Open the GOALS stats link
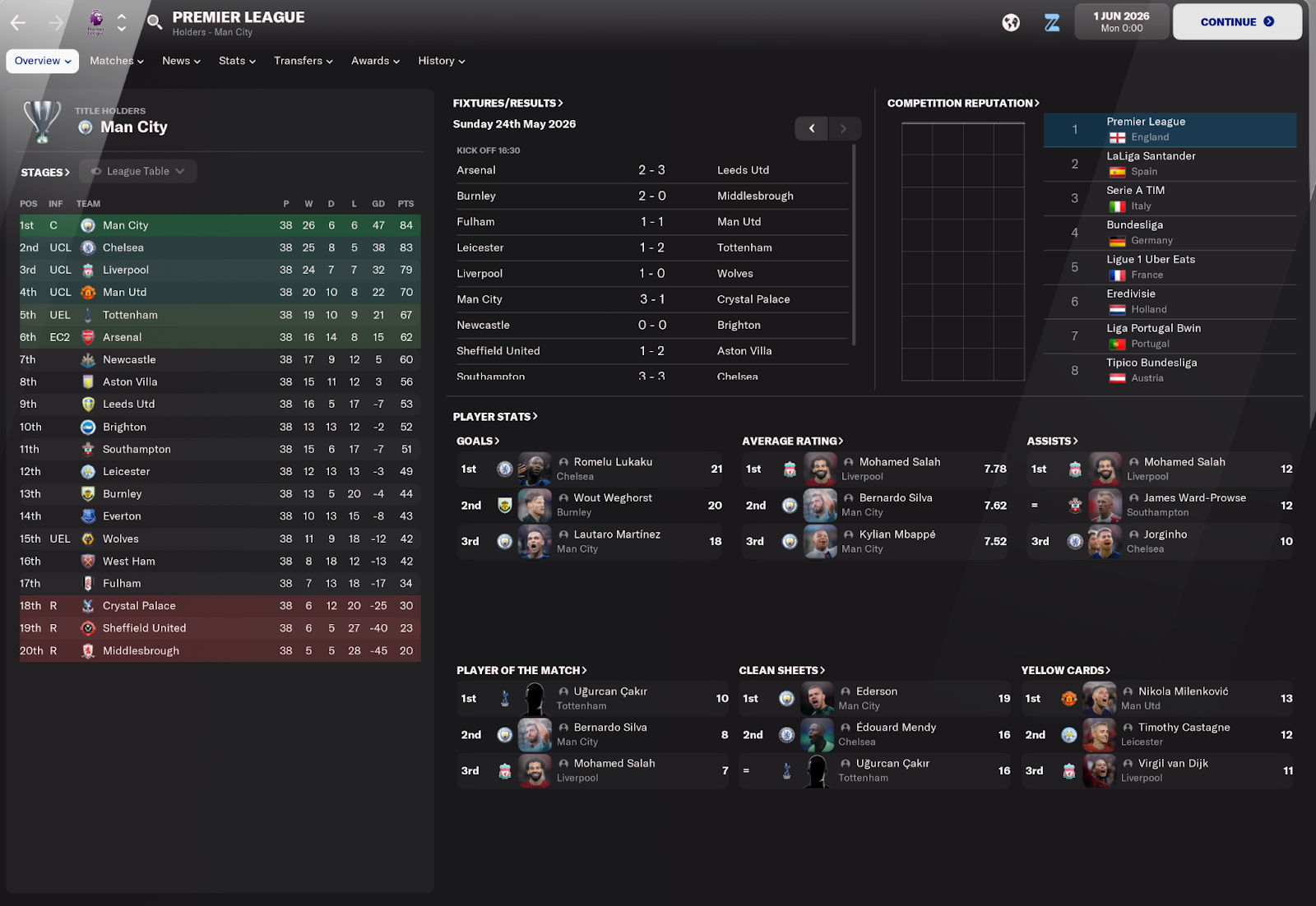 click(478, 441)
